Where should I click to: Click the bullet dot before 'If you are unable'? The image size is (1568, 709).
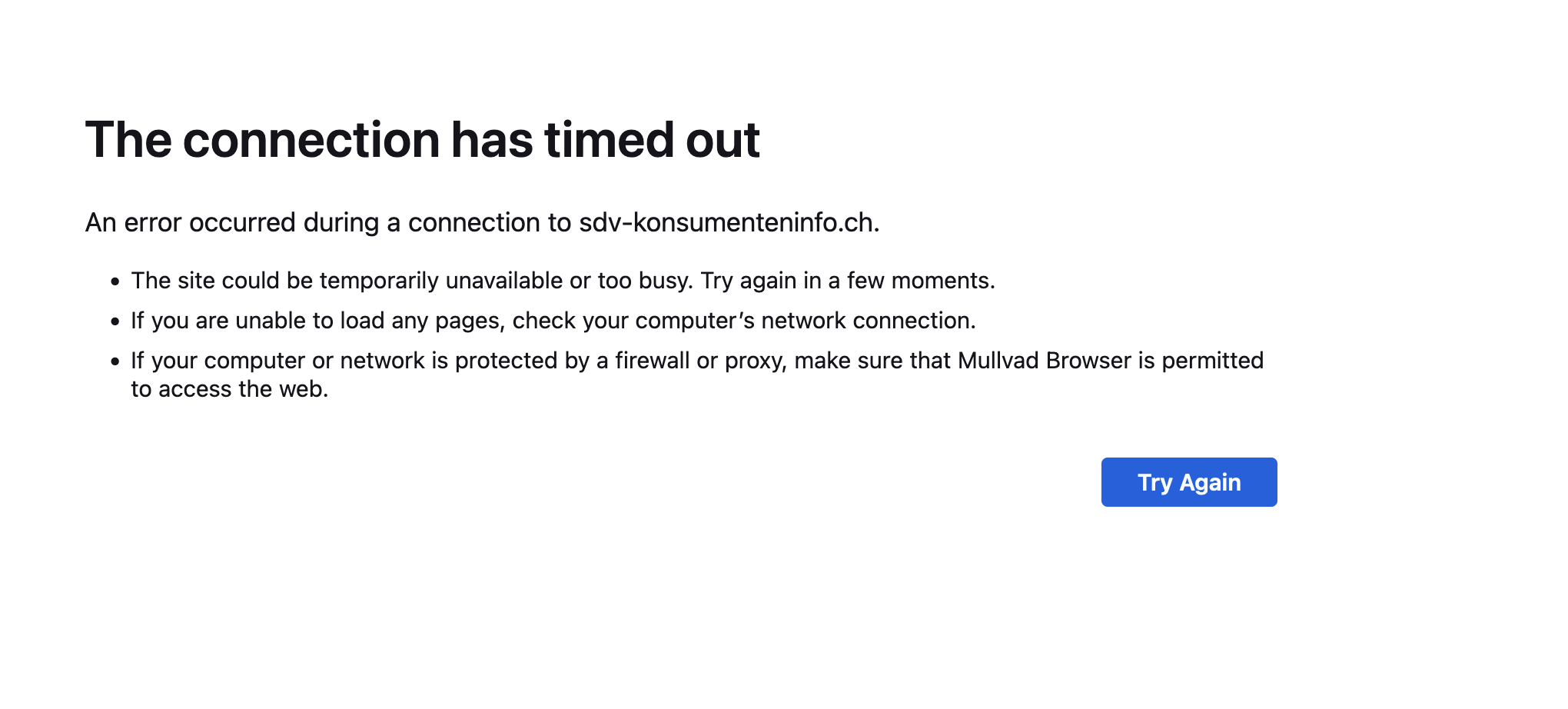[x=115, y=322]
